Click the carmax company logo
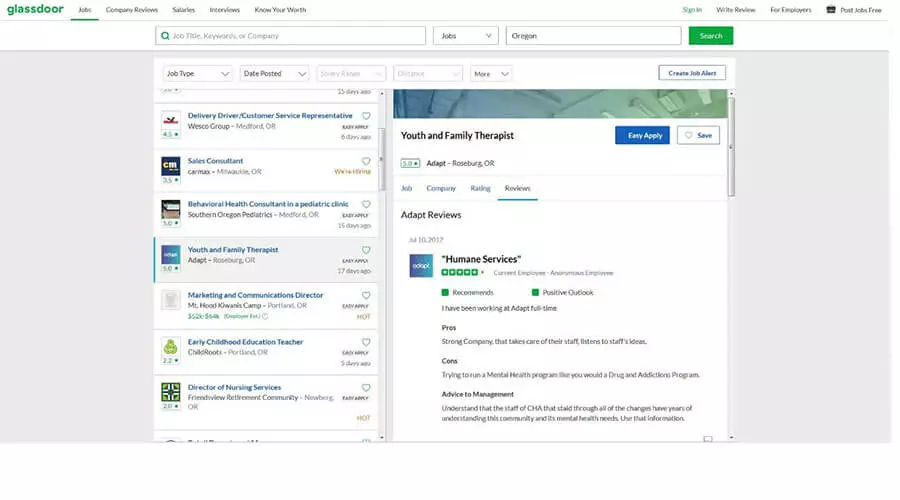Viewport: 900px width, 500px height. point(170,166)
